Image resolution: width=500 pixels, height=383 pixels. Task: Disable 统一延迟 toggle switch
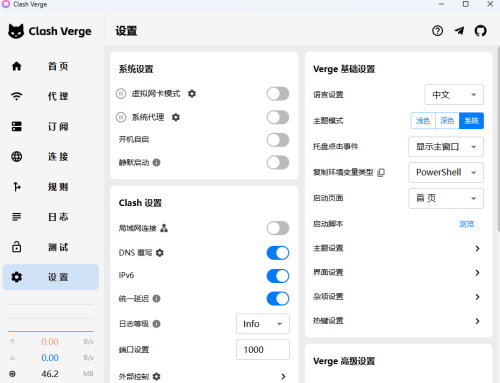[x=278, y=299]
